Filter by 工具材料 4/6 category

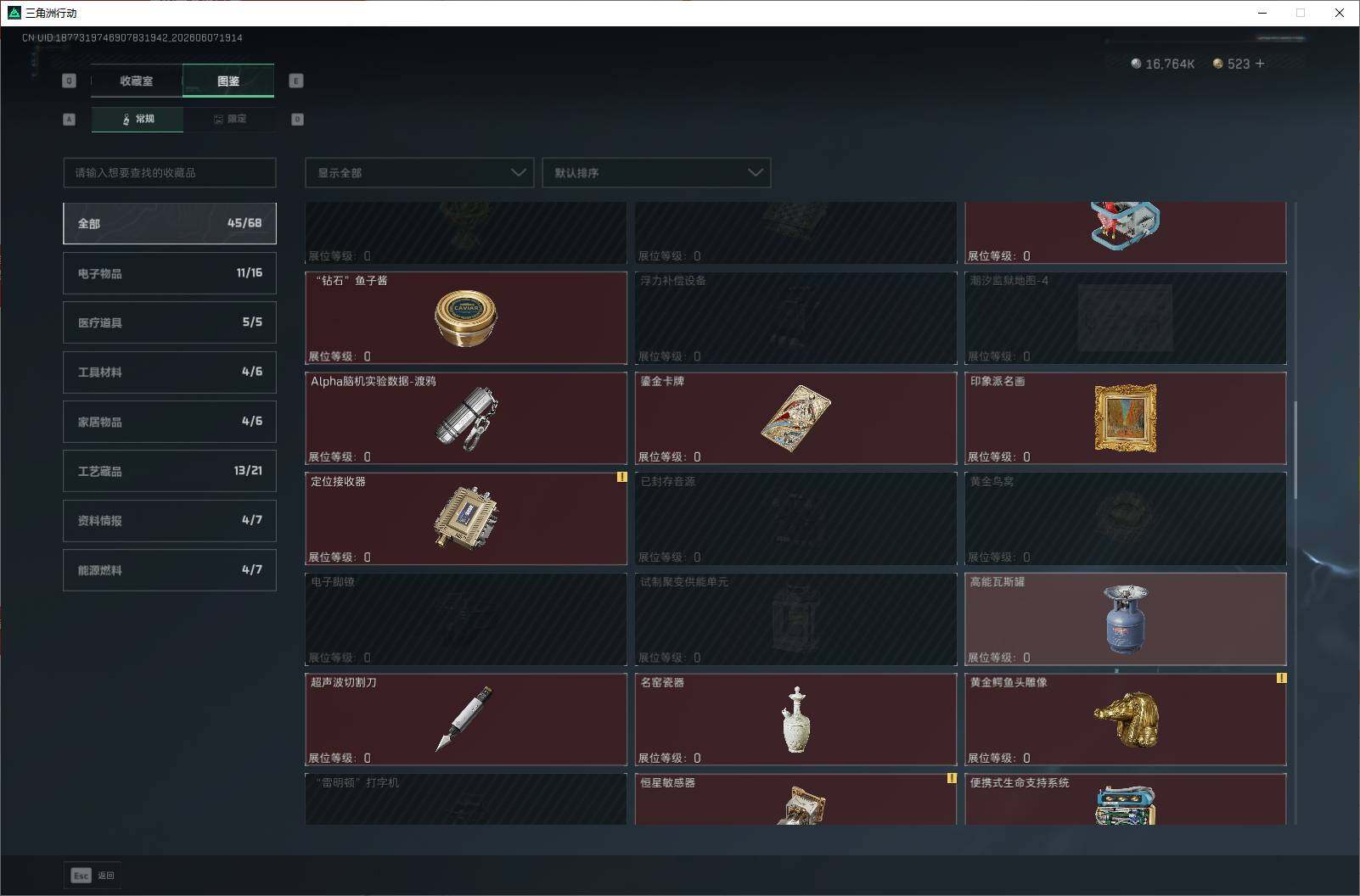(170, 372)
